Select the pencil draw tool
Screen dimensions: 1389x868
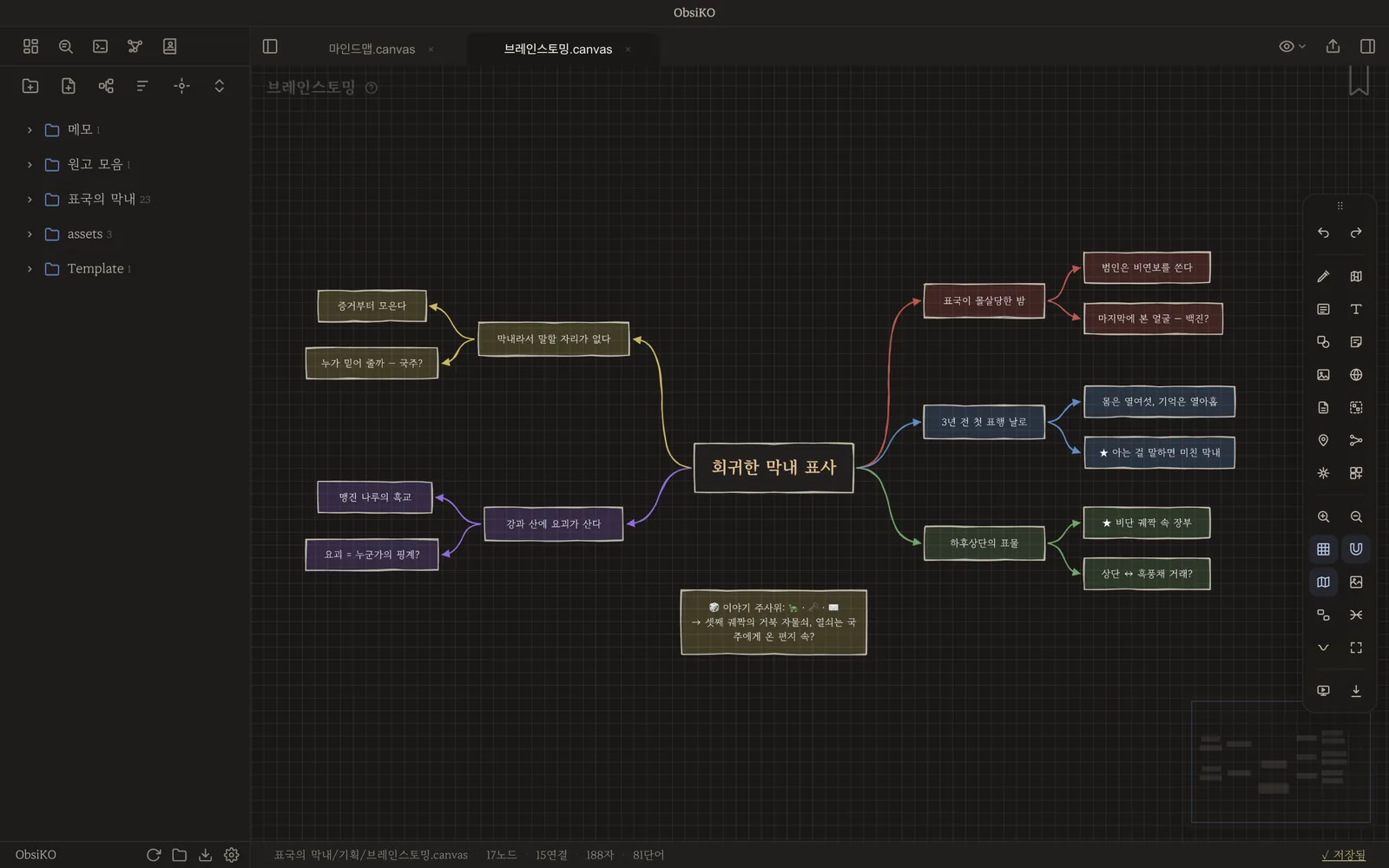click(x=1323, y=276)
